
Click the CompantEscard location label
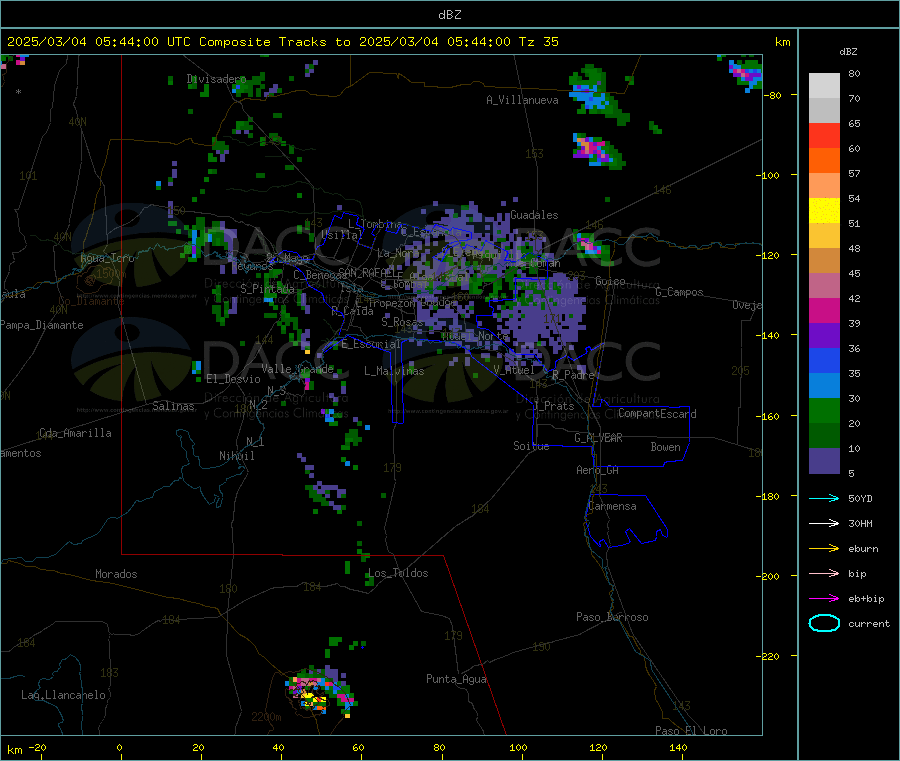[657, 414]
